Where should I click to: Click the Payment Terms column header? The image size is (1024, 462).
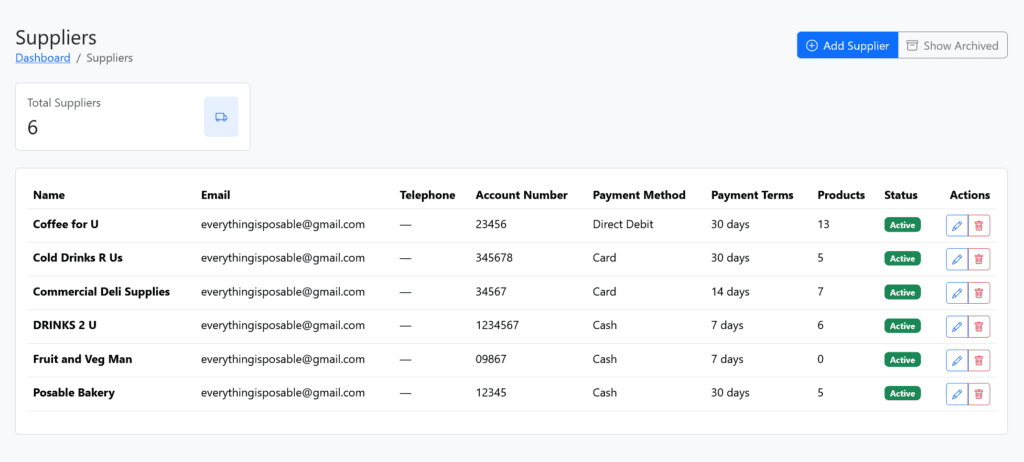click(x=752, y=195)
